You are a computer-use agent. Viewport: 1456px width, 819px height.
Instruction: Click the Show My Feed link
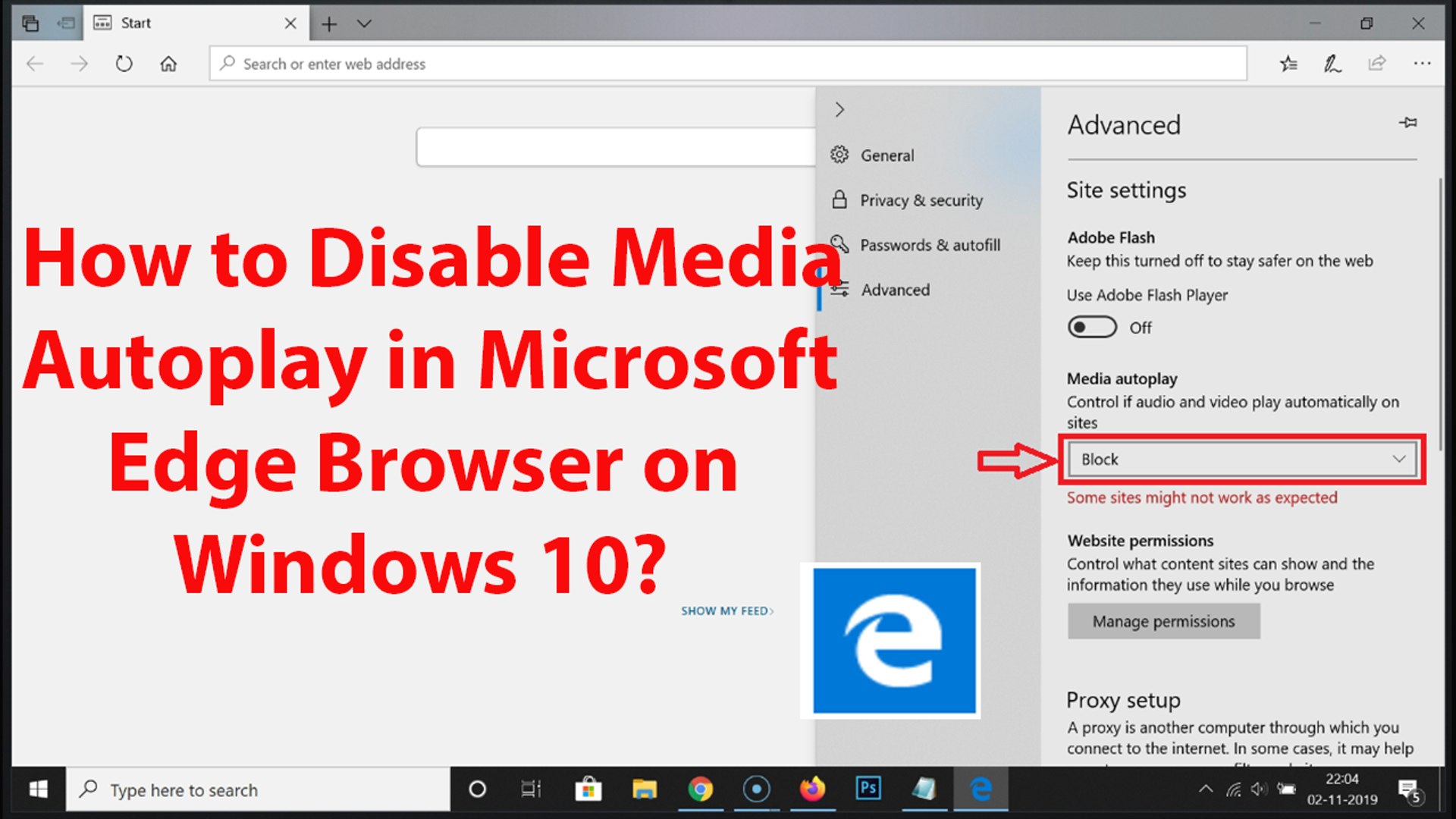[726, 611]
